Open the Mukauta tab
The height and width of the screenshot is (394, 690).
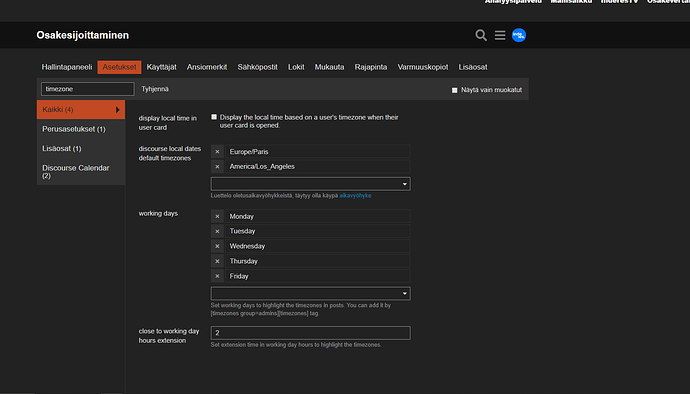(329, 67)
